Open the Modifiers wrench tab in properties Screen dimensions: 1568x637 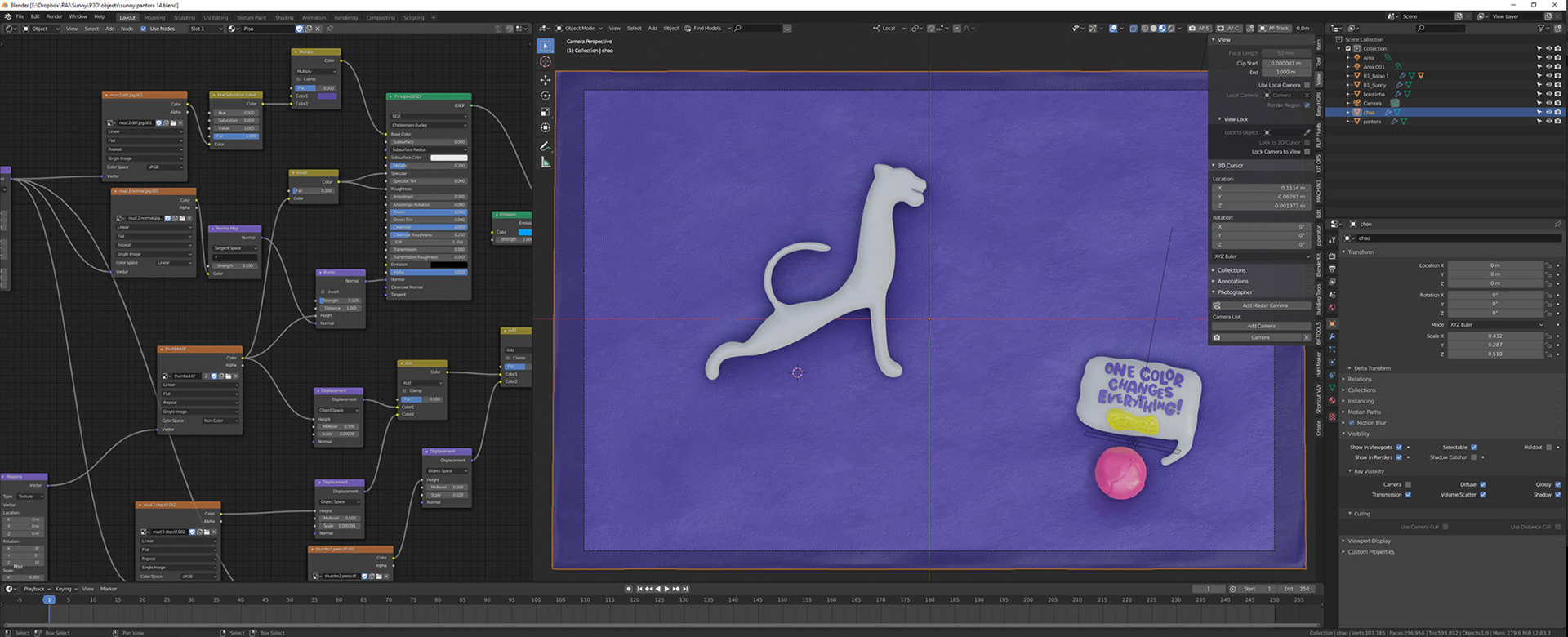click(x=1332, y=336)
